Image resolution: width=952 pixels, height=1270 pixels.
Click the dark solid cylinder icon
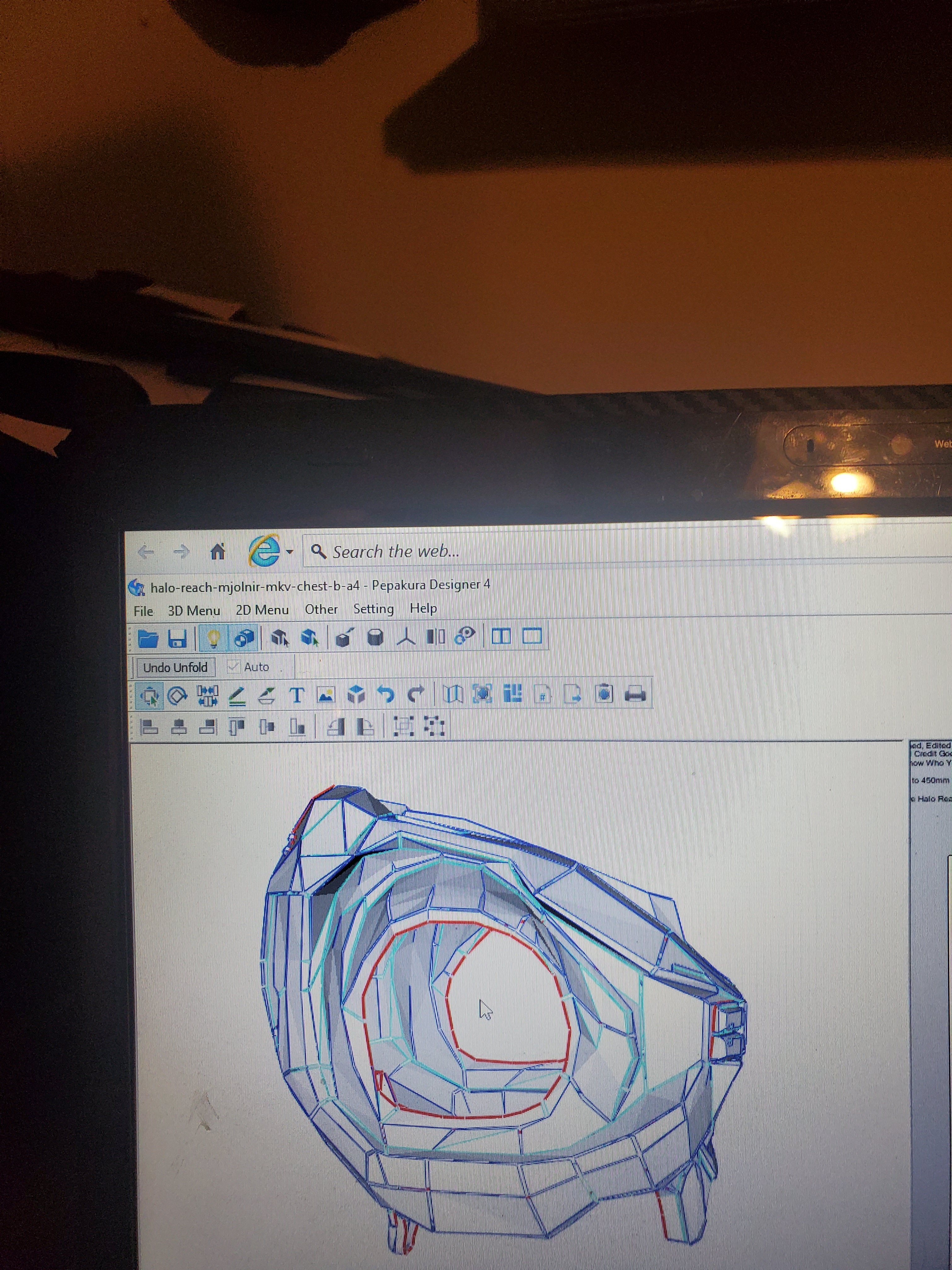[375, 637]
